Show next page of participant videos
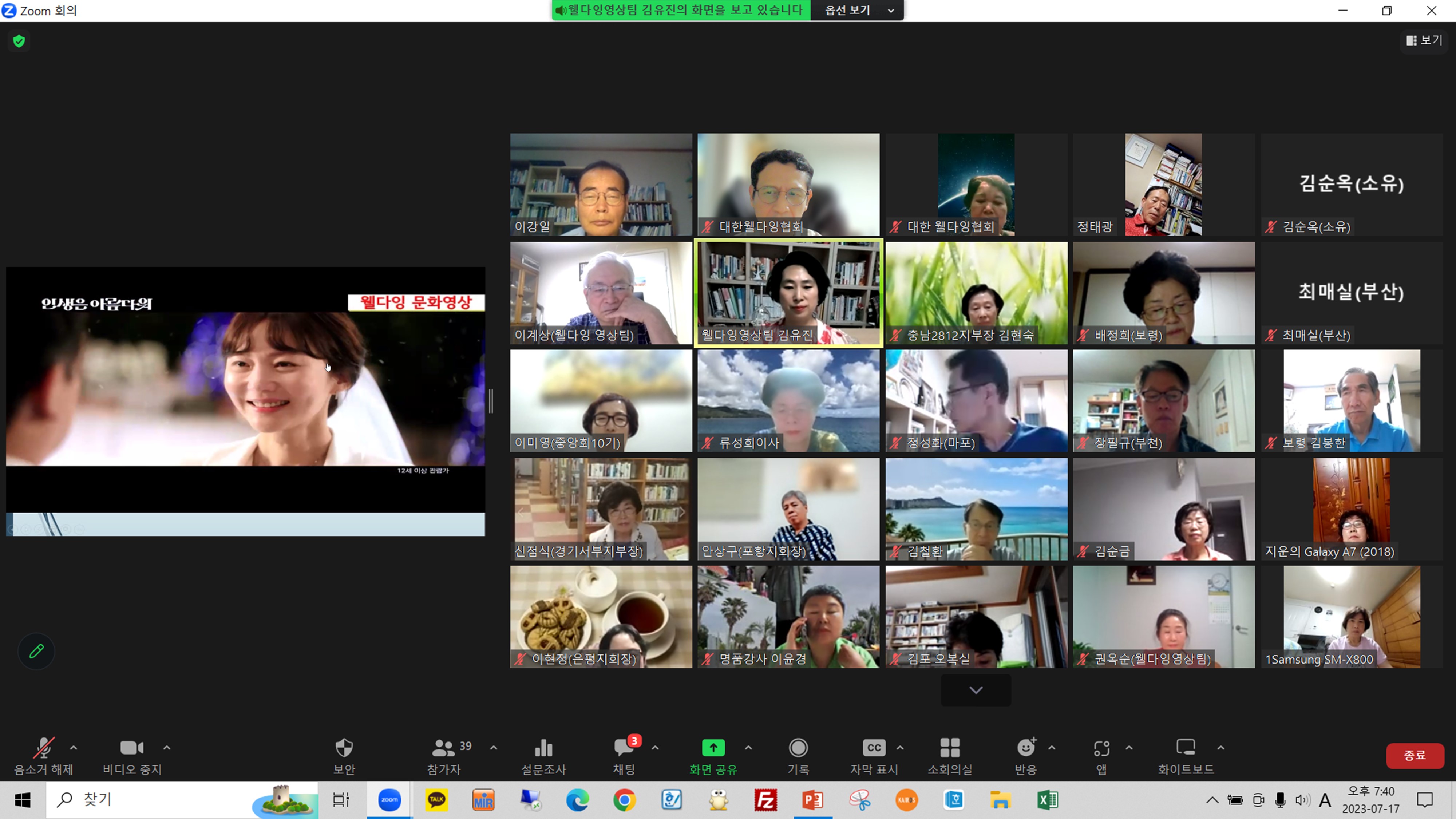The width and height of the screenshot is (1456, 819). click(976, 690)
